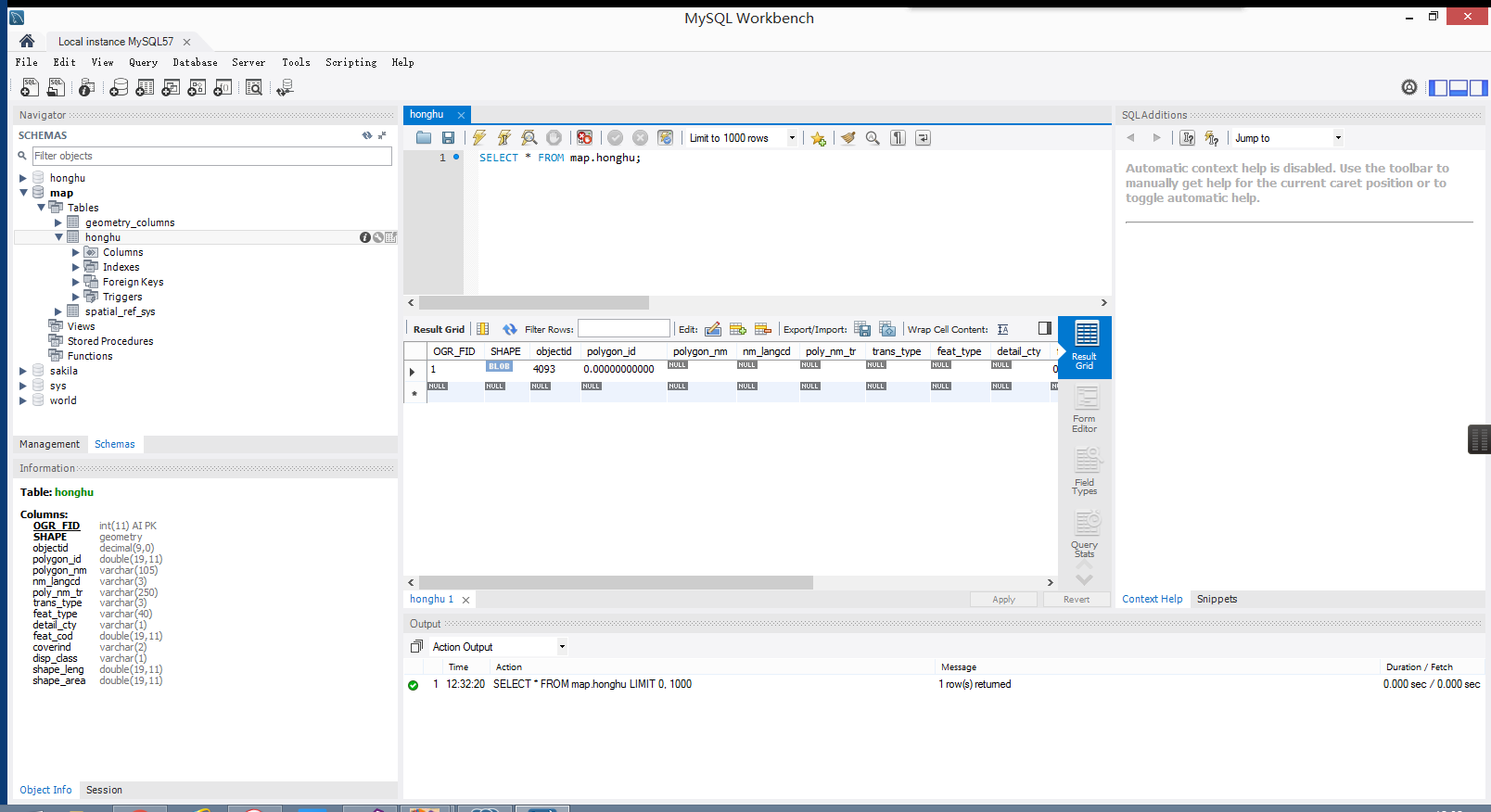Image resolution: width=1491 pixels, height=812 pixels.
Task: Create new view icon in toolbar
Action: pos(171,87)
